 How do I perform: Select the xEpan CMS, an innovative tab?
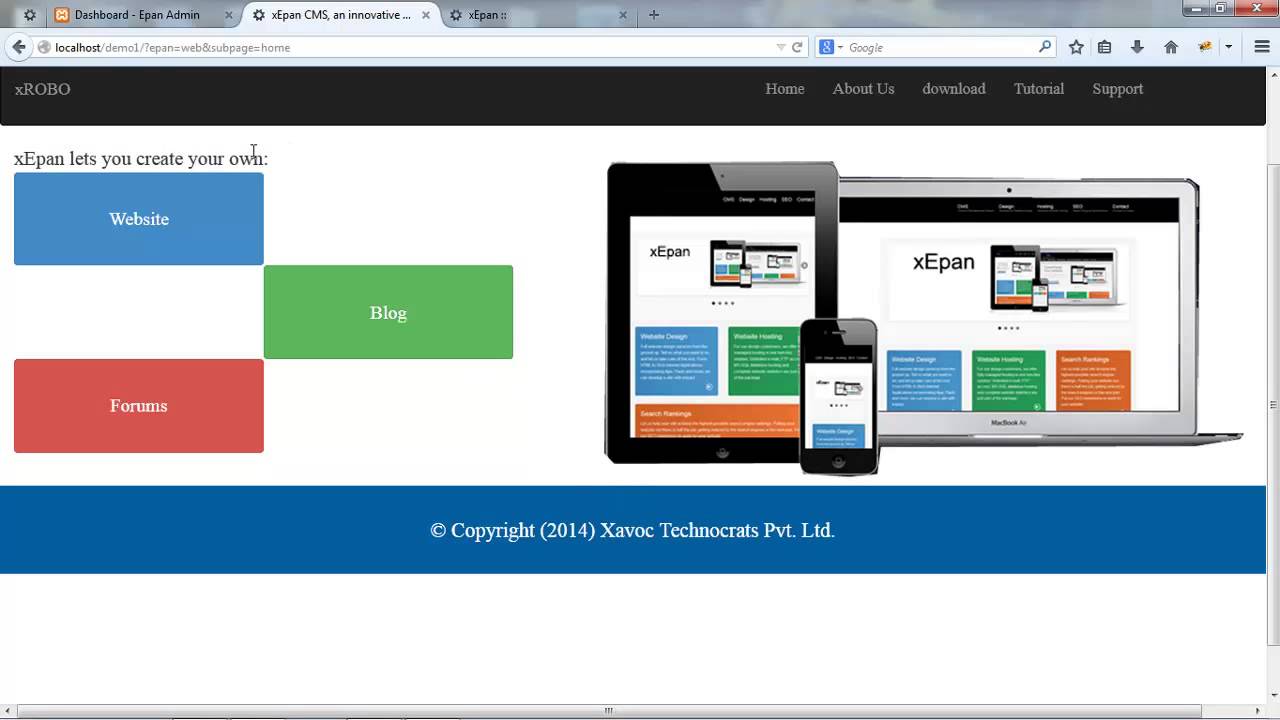pos(341,15)
